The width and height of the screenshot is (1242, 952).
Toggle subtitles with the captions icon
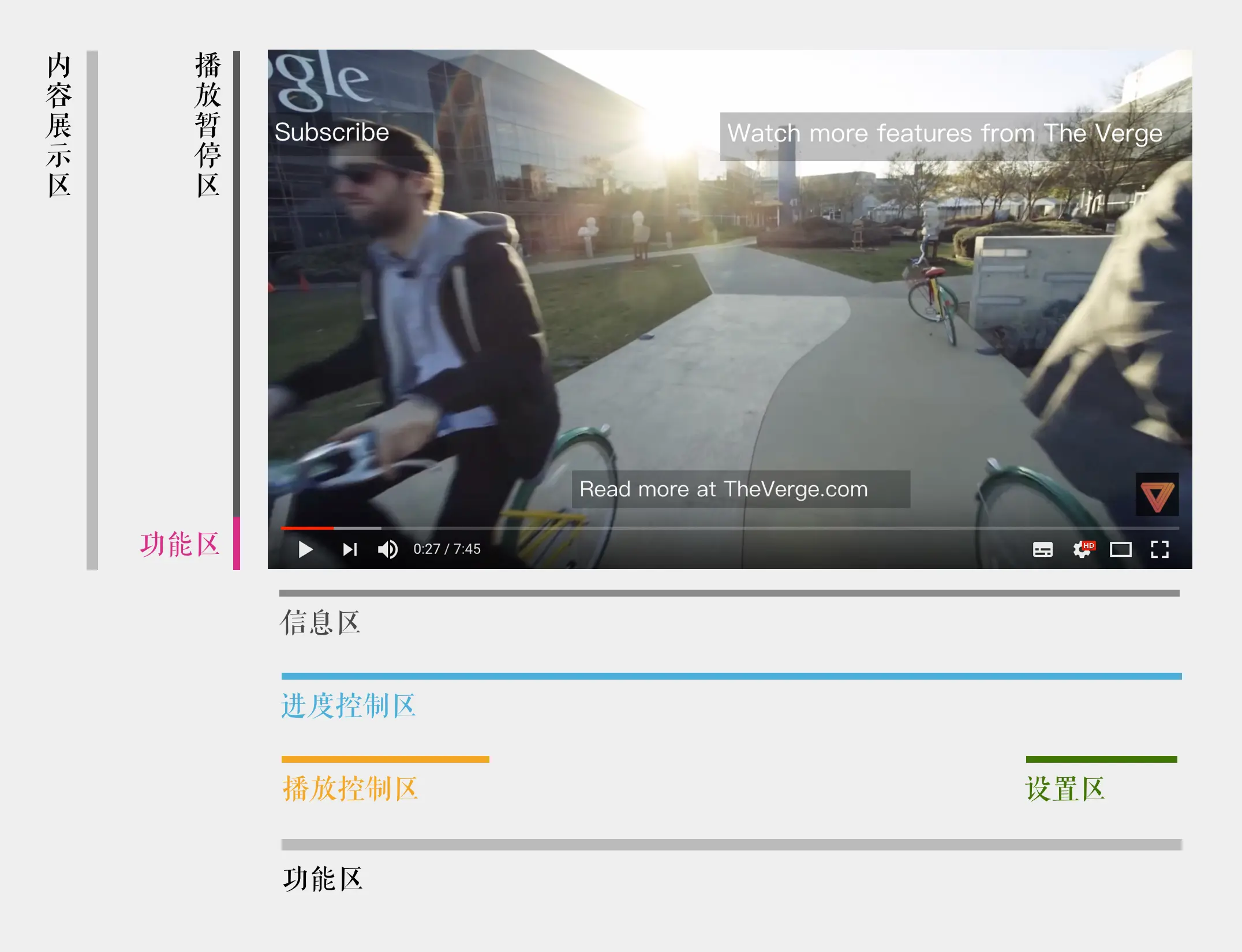click(x=1042, y=549)
